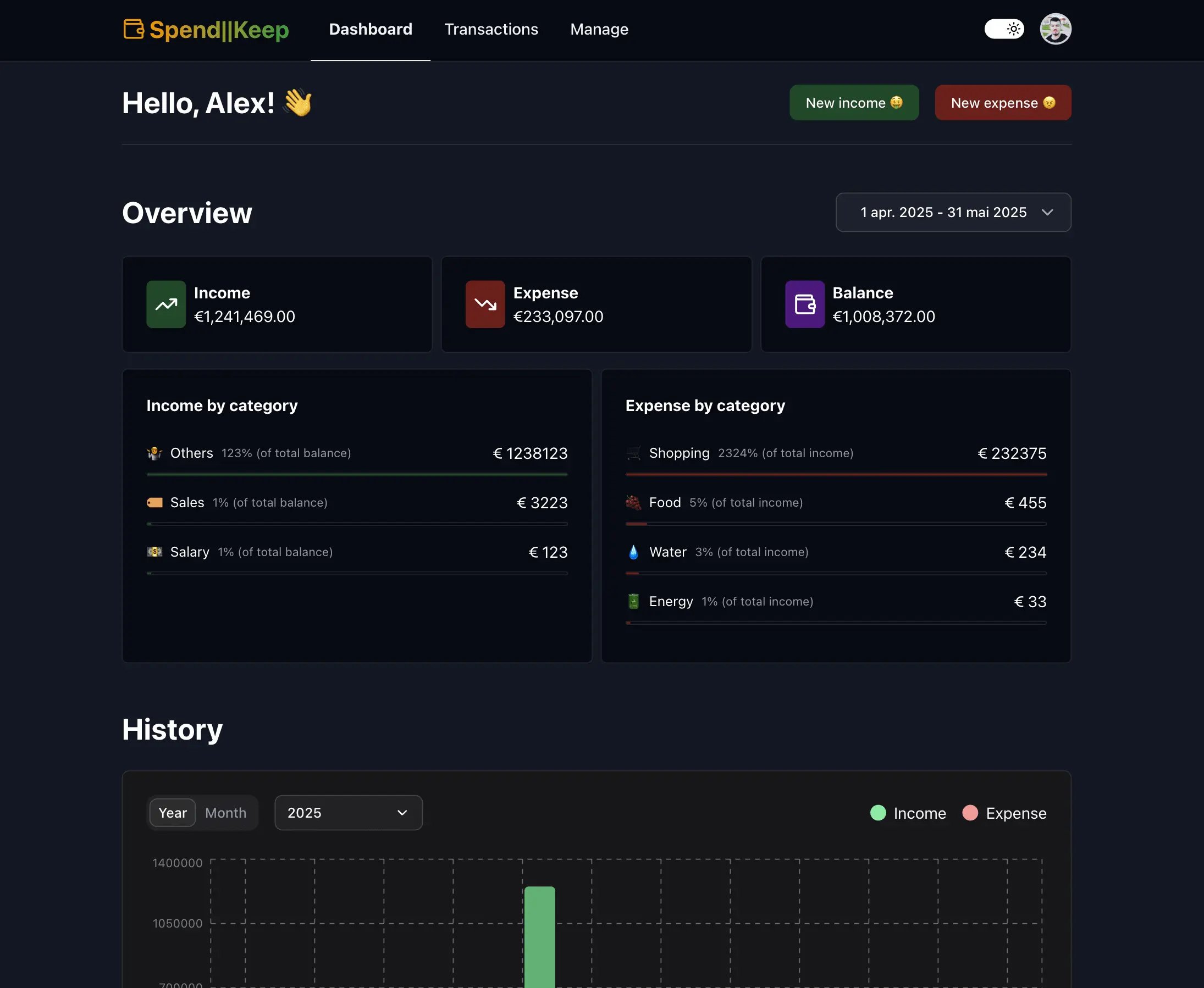The image size is (1204, 988).
Task: Click the Water droplet category icon
Action: tap(633, 552)
